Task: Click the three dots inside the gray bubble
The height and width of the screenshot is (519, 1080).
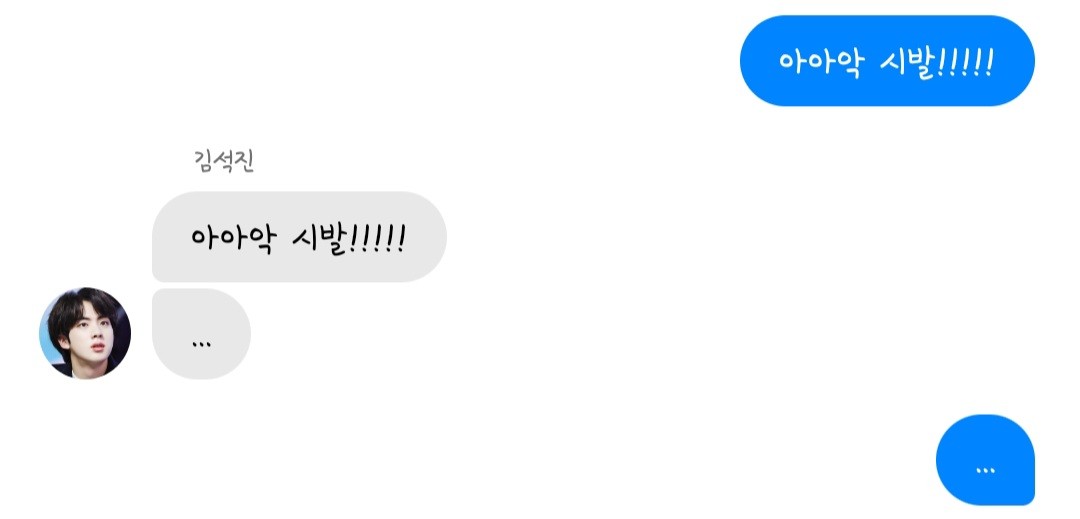Action: 201,343
